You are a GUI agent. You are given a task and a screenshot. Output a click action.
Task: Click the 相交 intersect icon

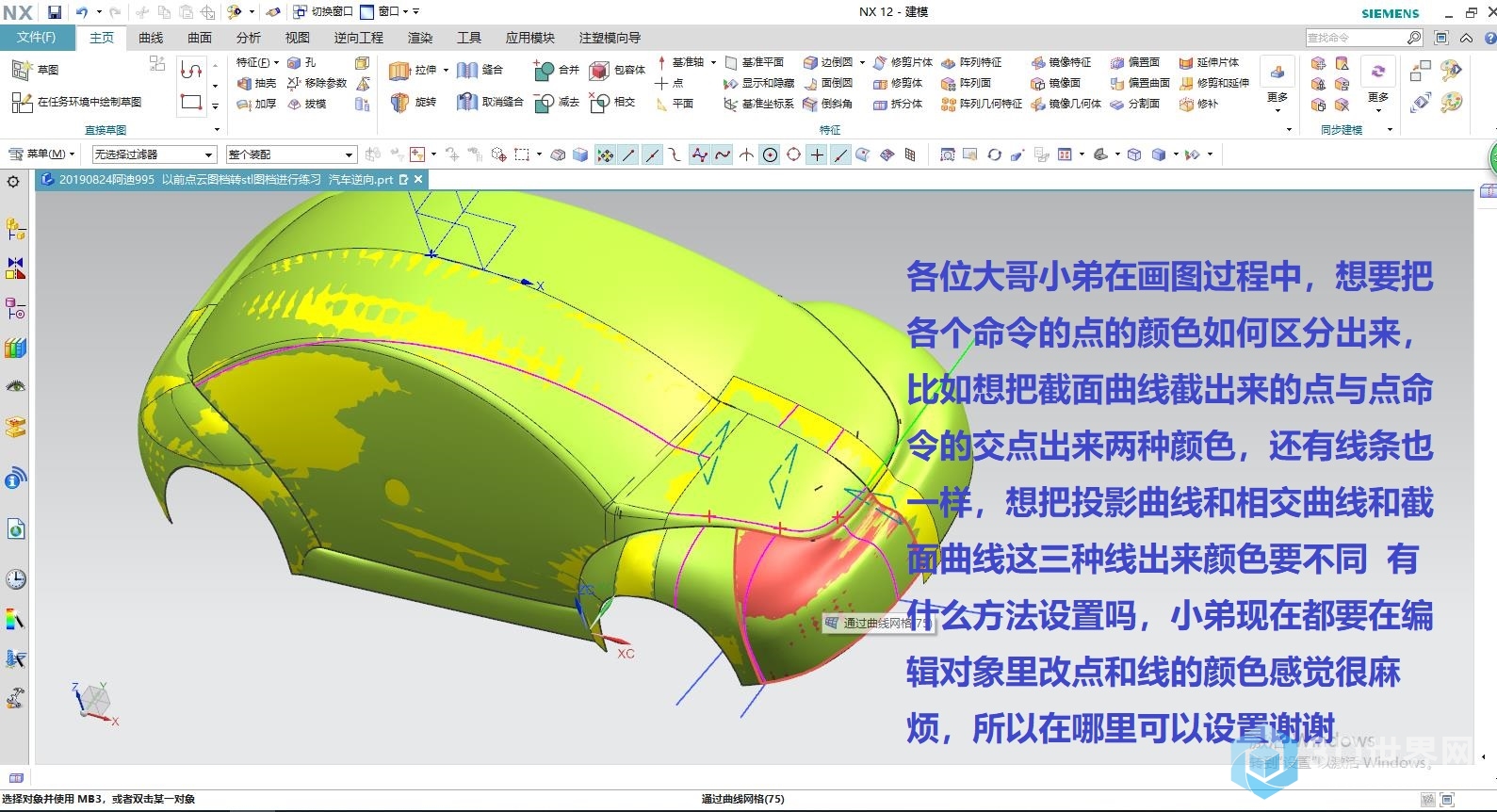coord(599,103)
